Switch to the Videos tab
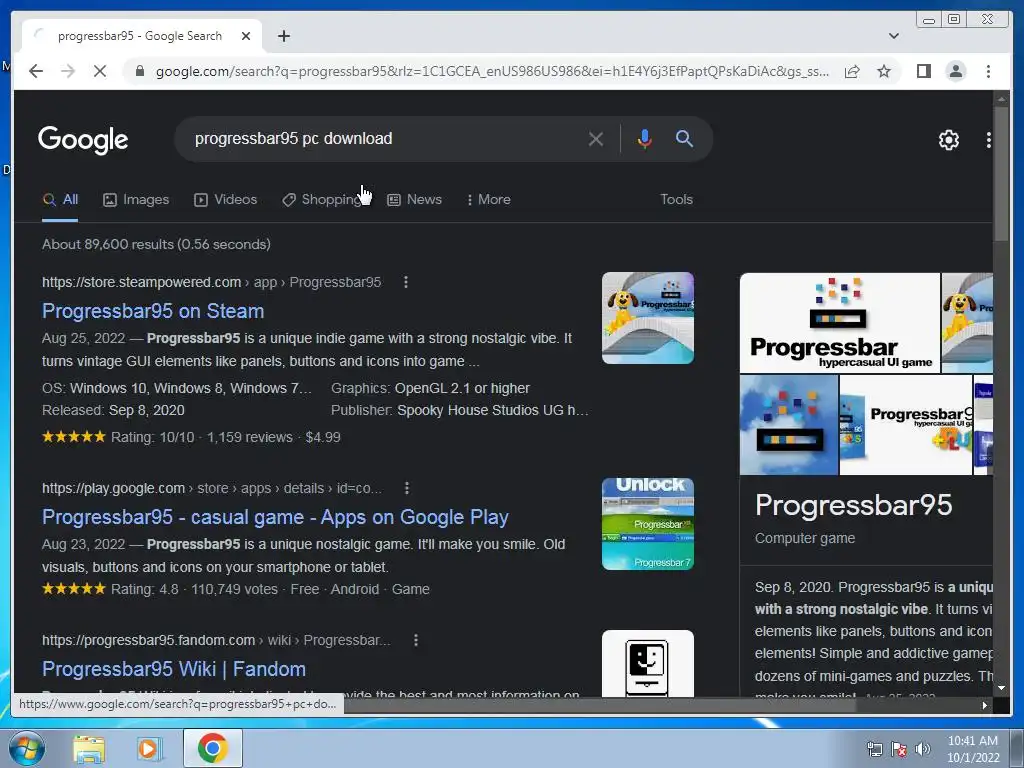The height and width of the screenshot is (768, 1024). tap(225, 199)
